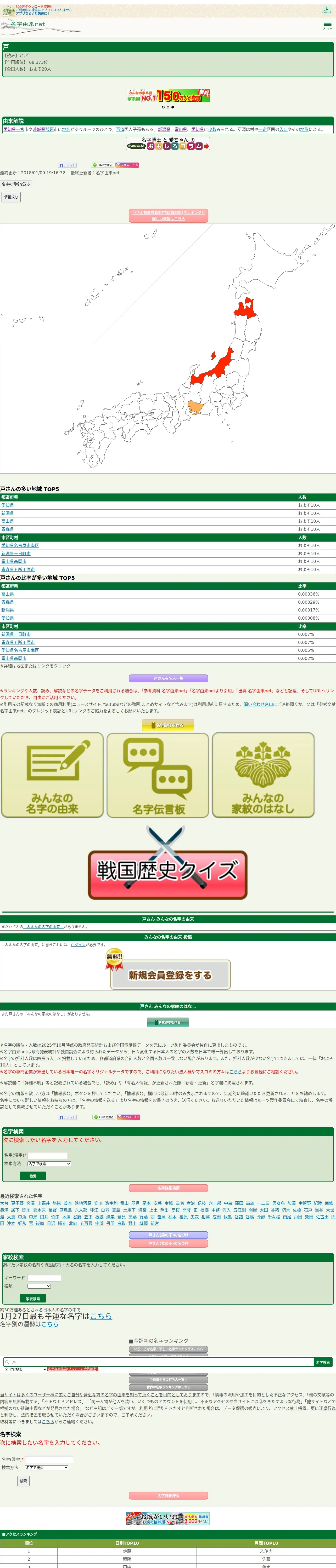Open the みんなの名字の由来 tile
The height and width of the screenshot is (1568, 336).
click(x=52, y=775)
